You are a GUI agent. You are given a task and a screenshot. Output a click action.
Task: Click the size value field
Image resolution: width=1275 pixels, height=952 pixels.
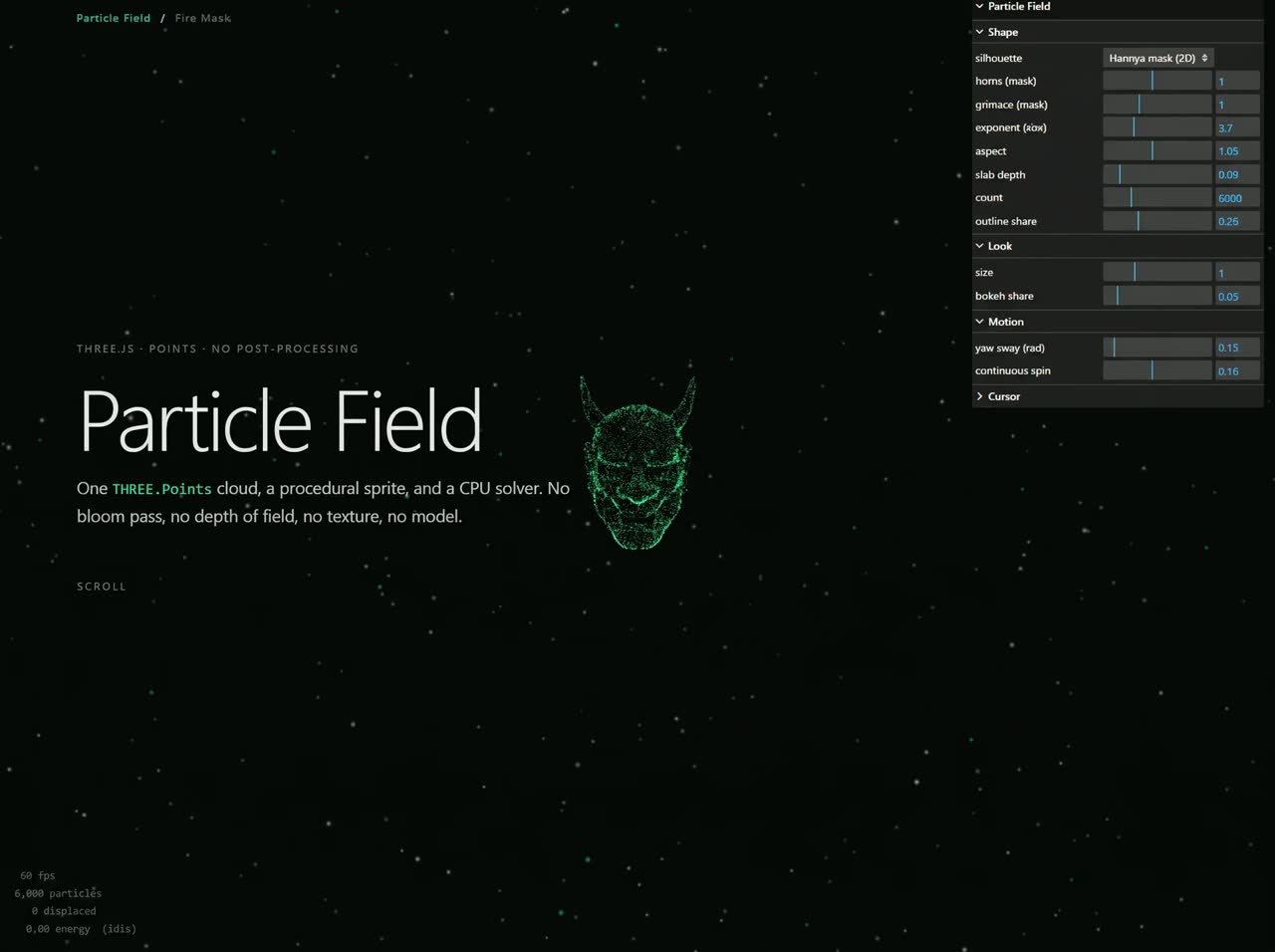click(1237, 272)
